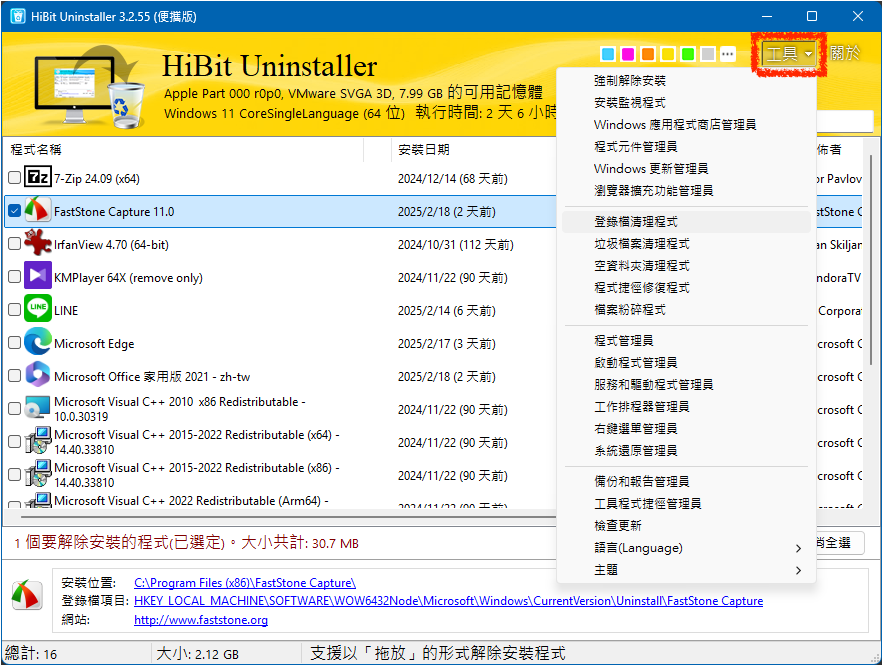Click the Visual C++ 2015-2022 x86 icon

pyautogui.click(x=38, y=475)
